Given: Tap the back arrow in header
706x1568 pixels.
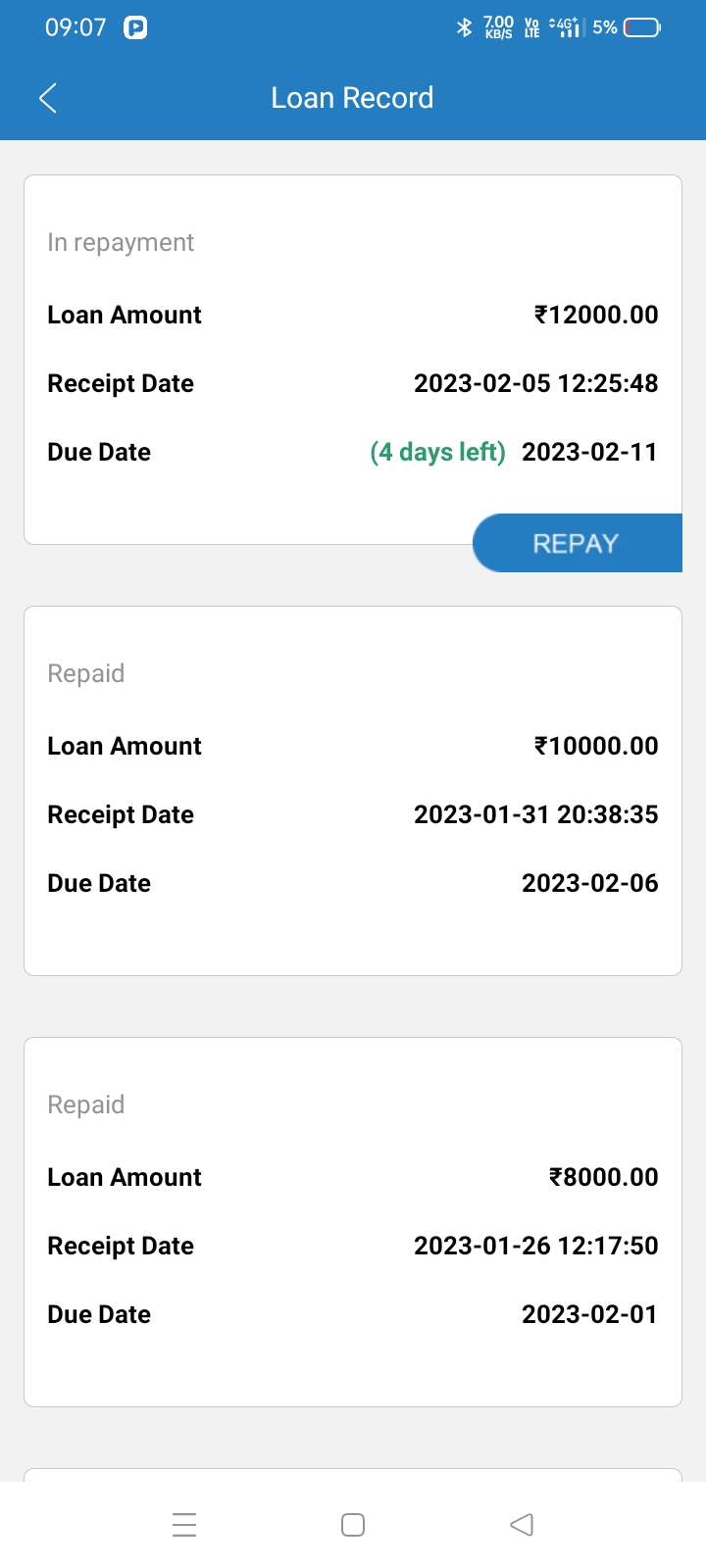Looking at the screenshot, I should pos(47,98).
